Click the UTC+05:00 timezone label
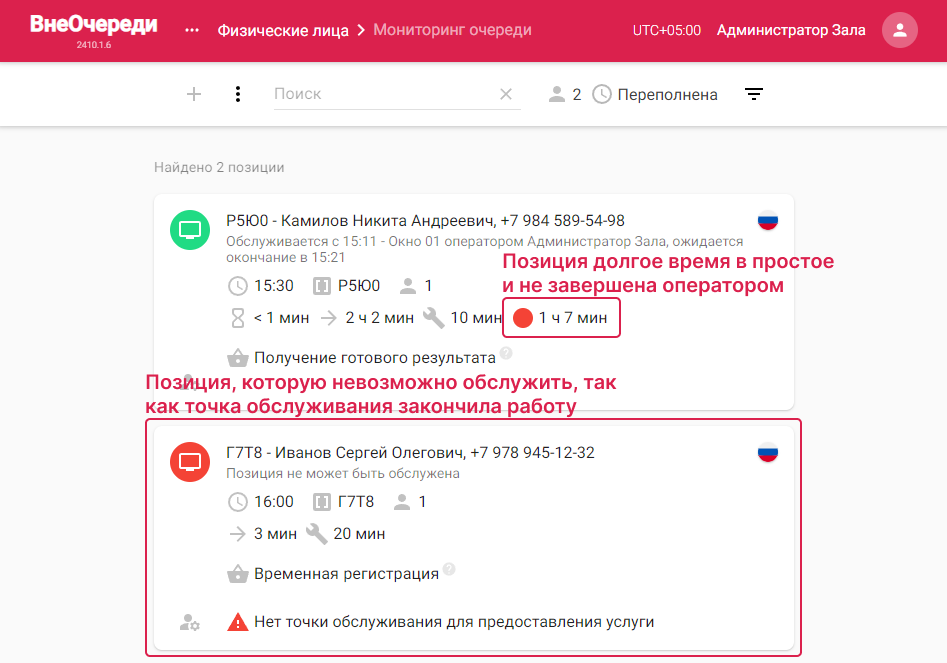 [x=667, y=30]
